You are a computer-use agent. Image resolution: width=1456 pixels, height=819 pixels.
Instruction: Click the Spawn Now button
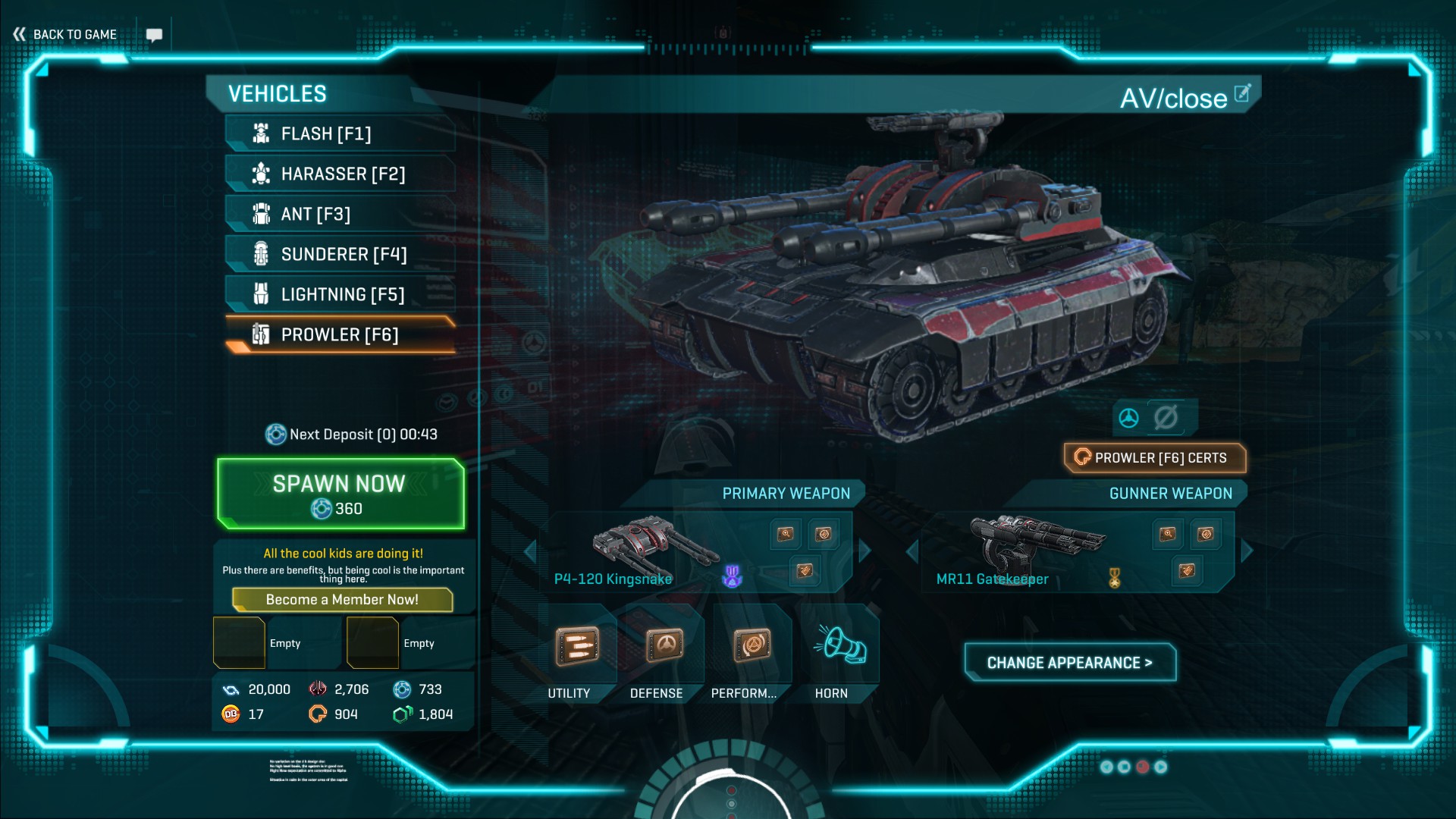(x=340, y=494)
